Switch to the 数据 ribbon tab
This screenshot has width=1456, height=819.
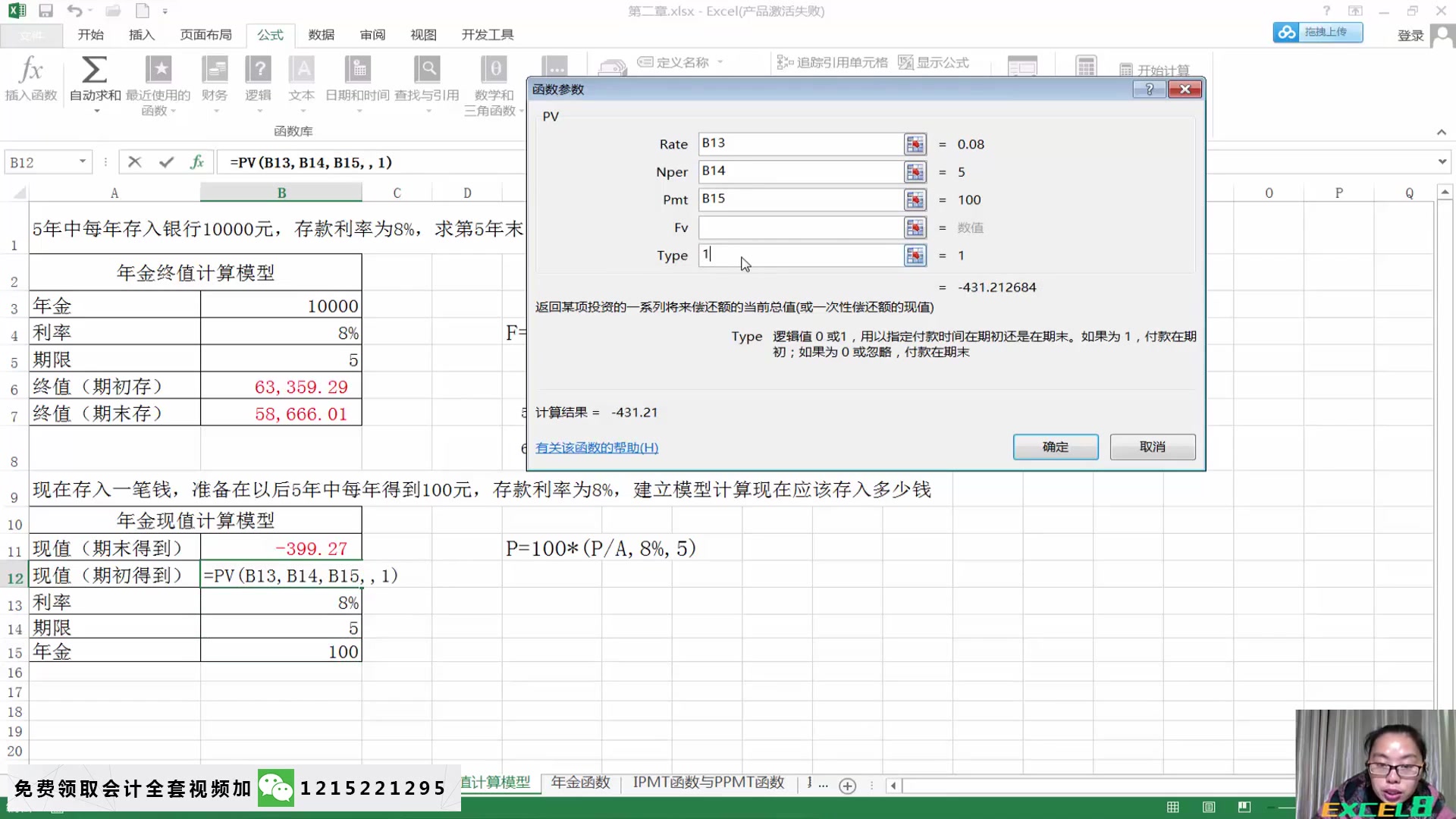pos(321,35)
